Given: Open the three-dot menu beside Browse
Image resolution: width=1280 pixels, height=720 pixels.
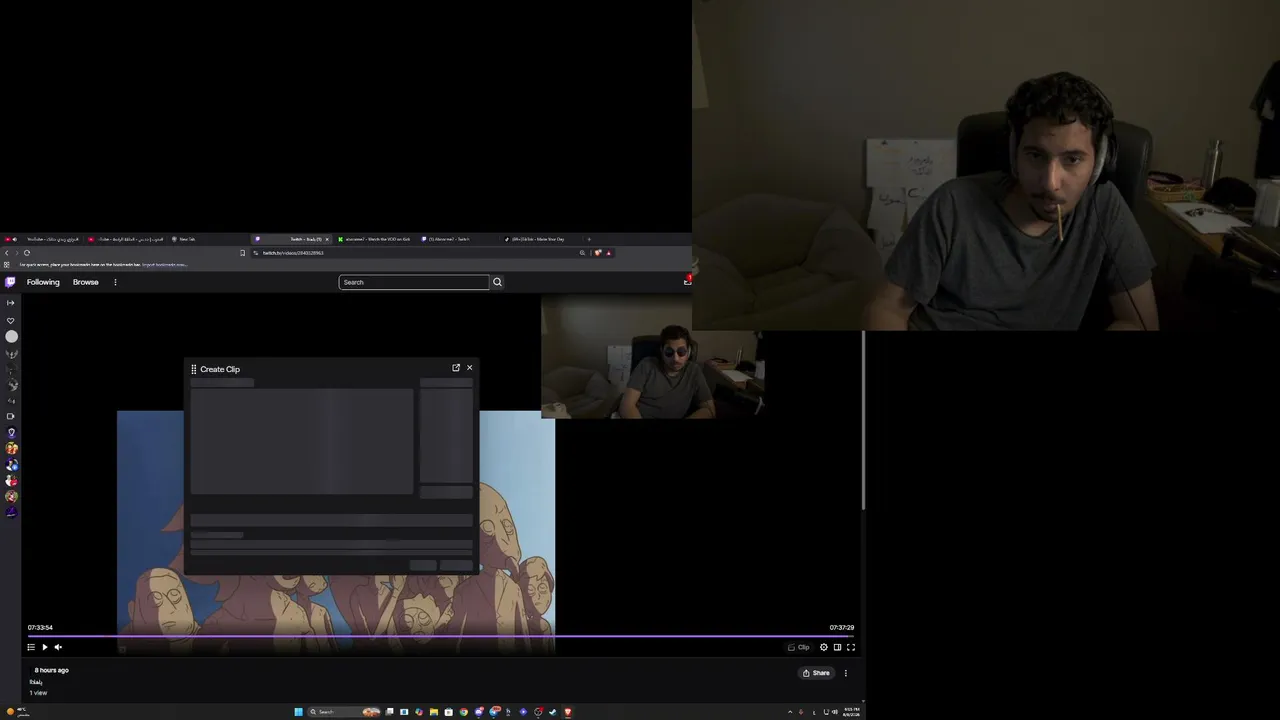Looking at the screenshot, I should pyautogui.click(x=115, y=282).
